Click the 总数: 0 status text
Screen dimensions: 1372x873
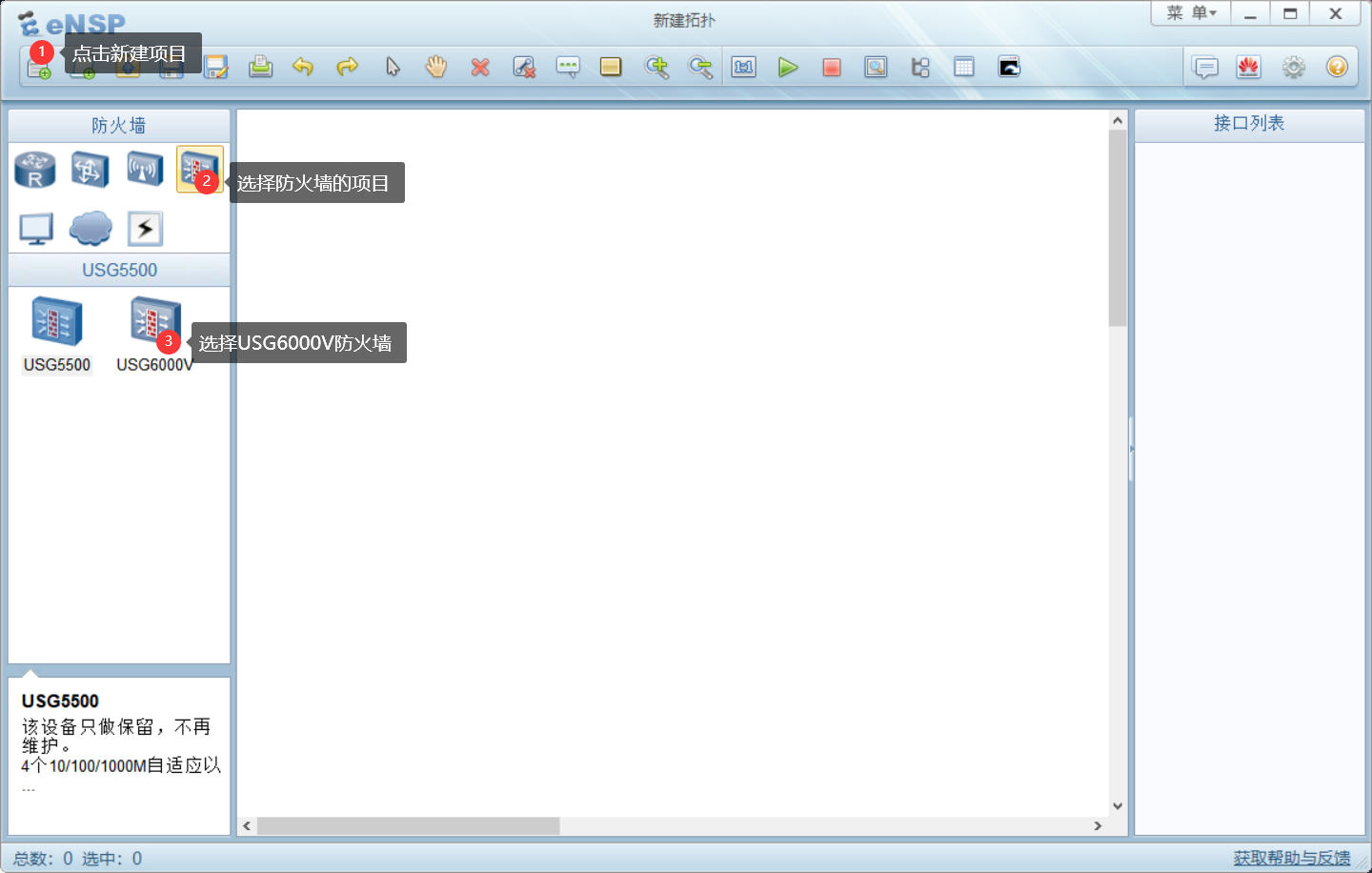click(x=43, y=859)
